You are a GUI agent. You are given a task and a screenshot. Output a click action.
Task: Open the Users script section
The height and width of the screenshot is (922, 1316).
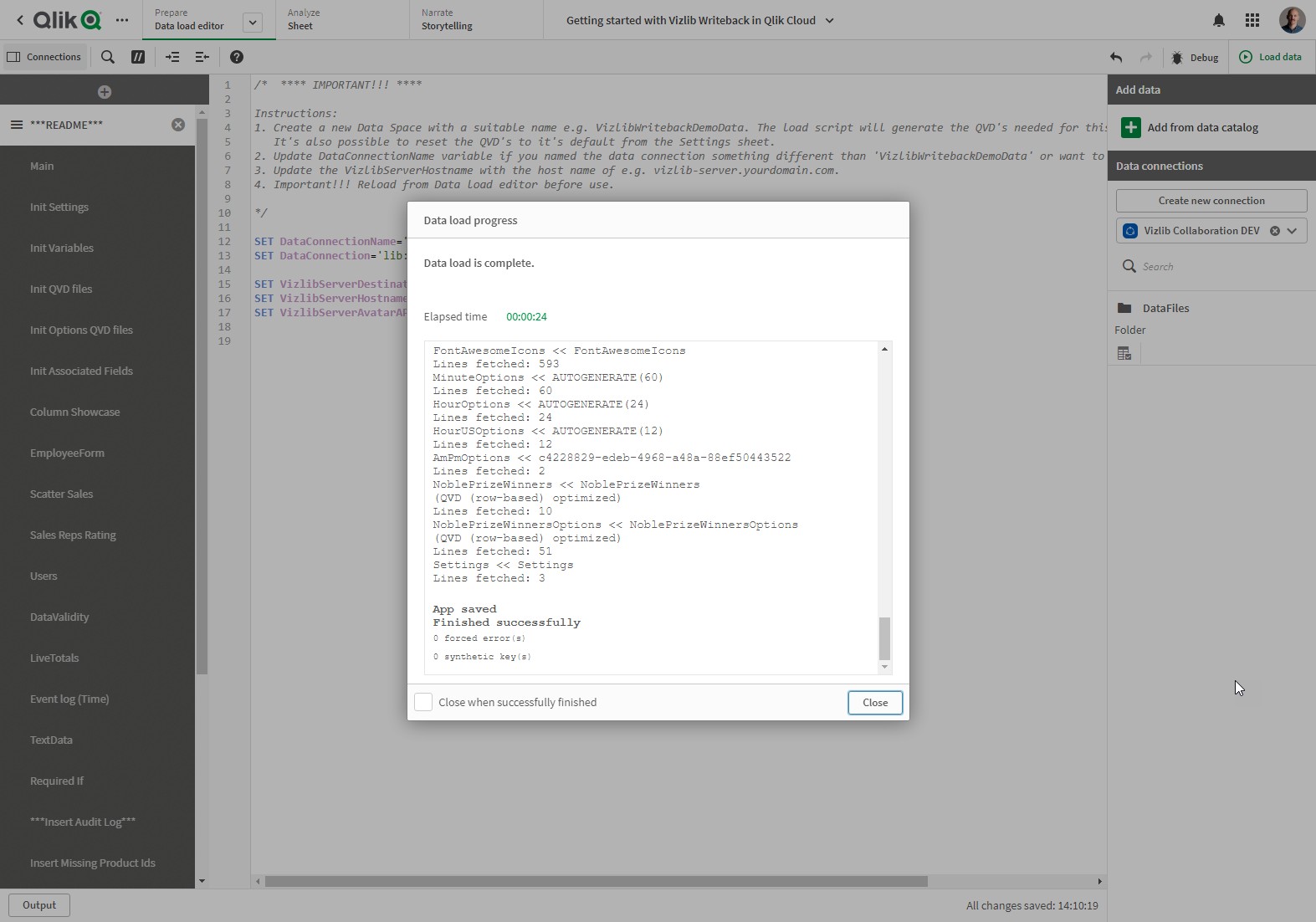click(97, 576)
